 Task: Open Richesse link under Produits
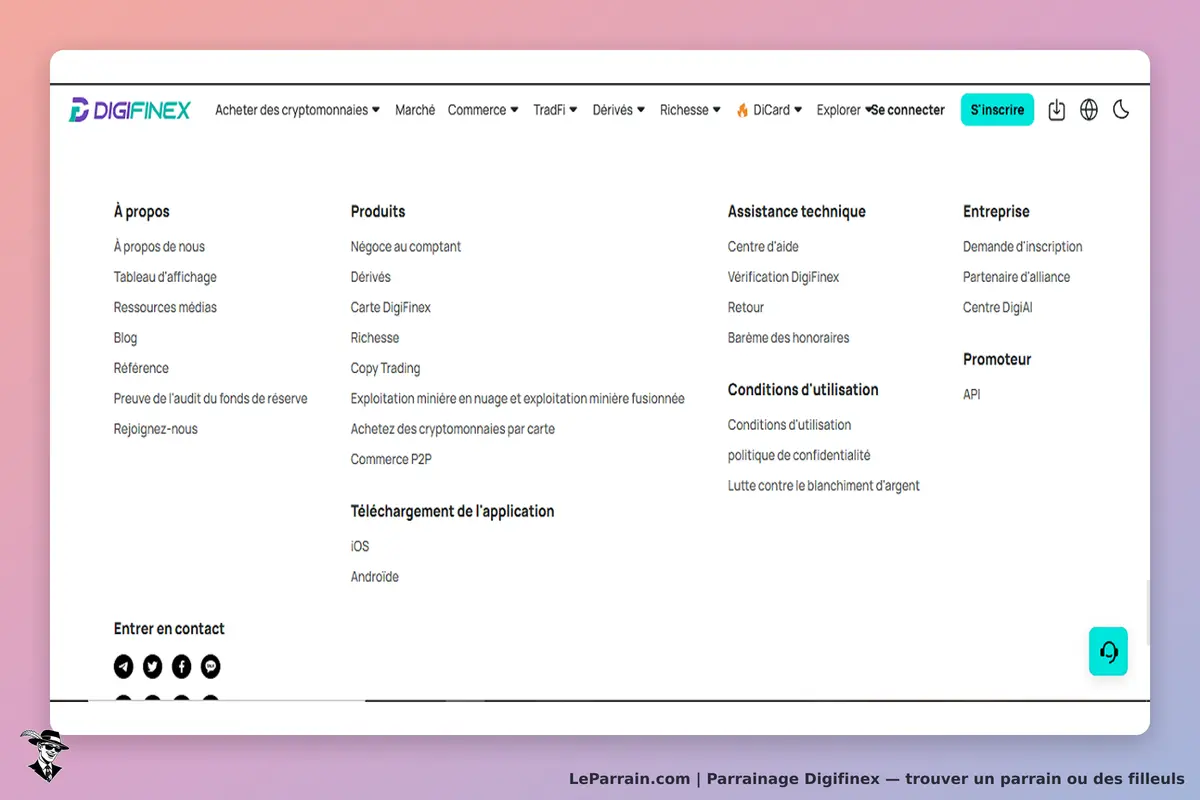(375, 338)
